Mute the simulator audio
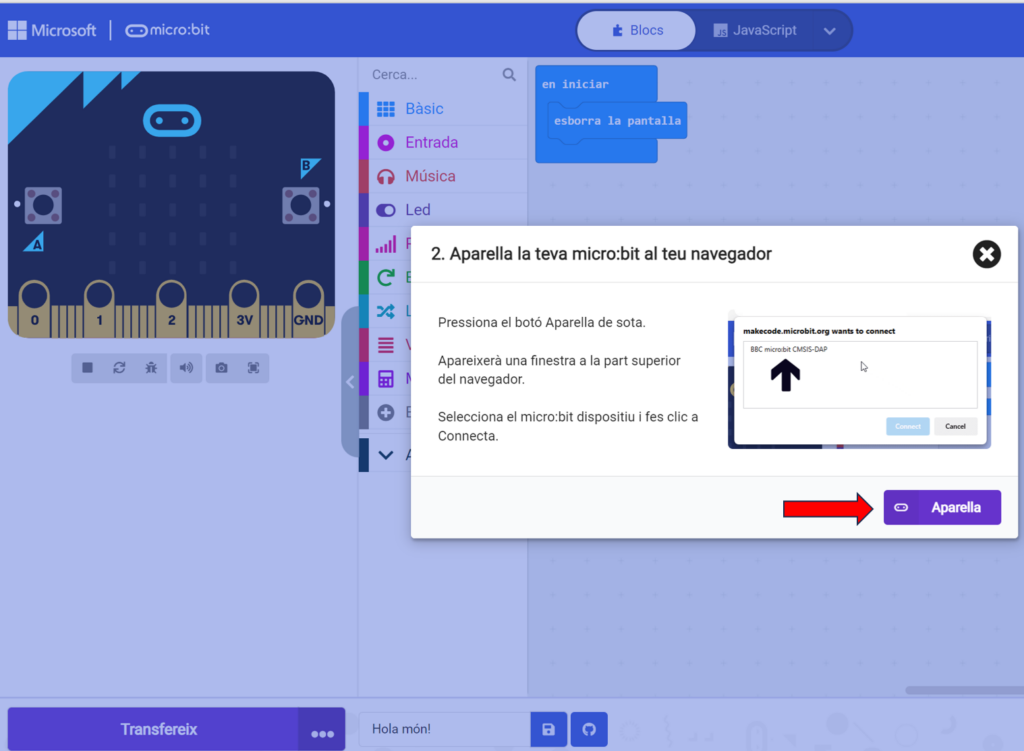1024x751 pixels. coord(186,368)
